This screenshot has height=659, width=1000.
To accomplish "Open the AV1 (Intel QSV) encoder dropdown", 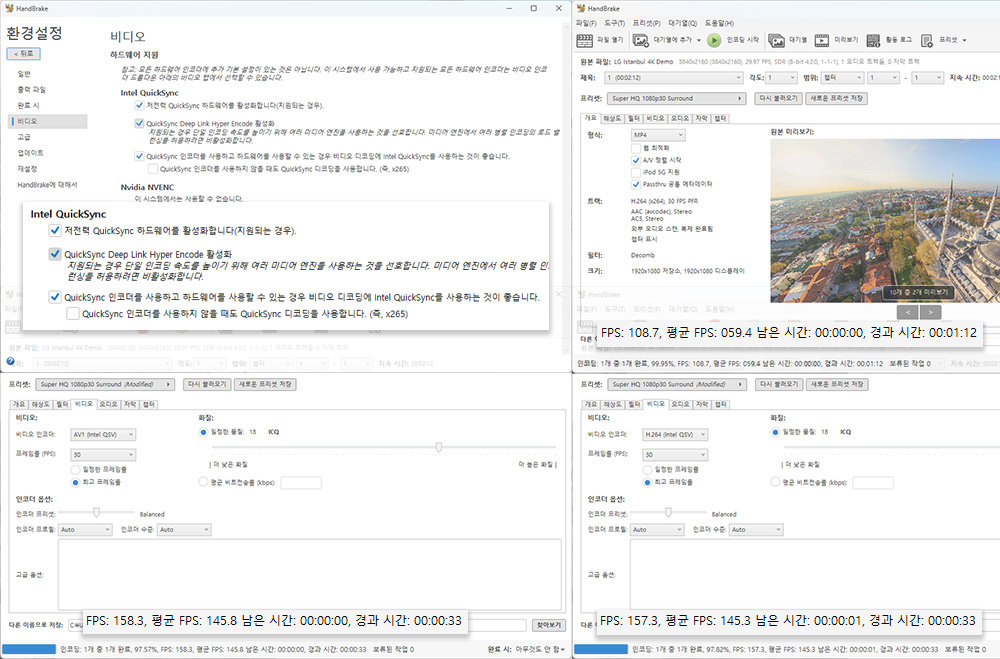I will coord(103,434).
